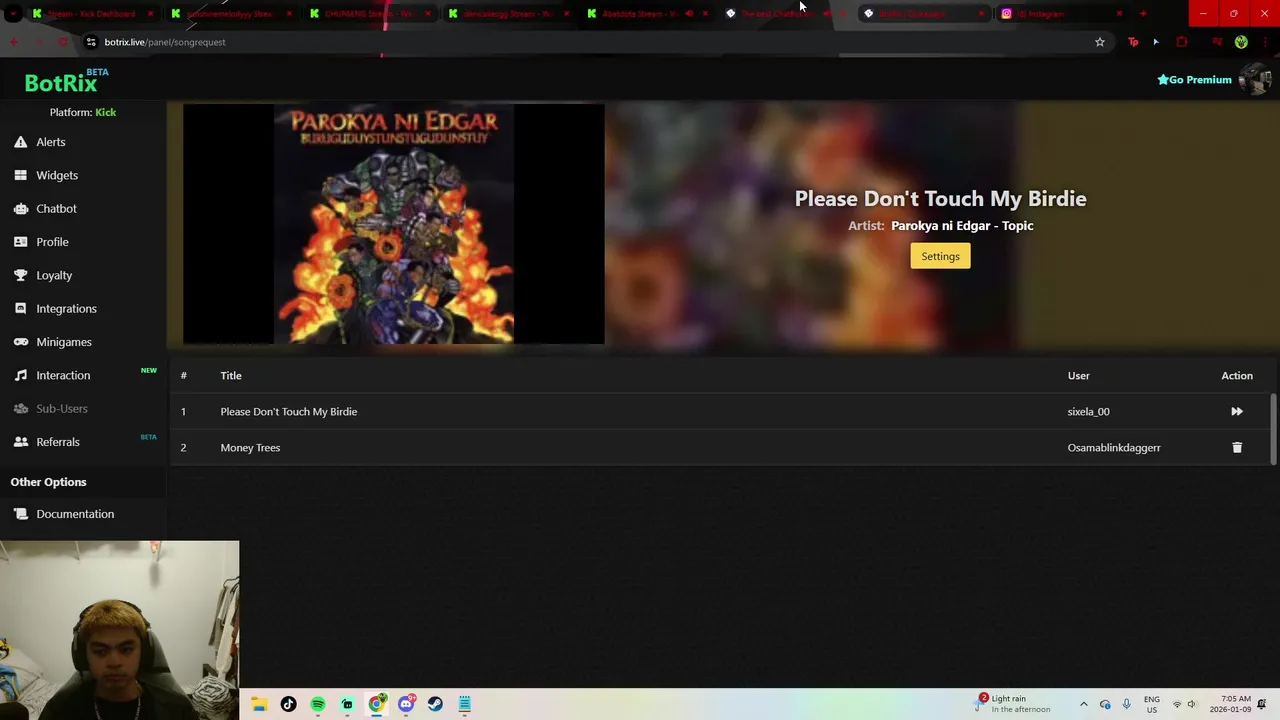Image resolution: width=1280 pixels, height=720 pixels.
Task: Switch to Kick Dashboard browser tab
Action: click(x=90, y=14)
